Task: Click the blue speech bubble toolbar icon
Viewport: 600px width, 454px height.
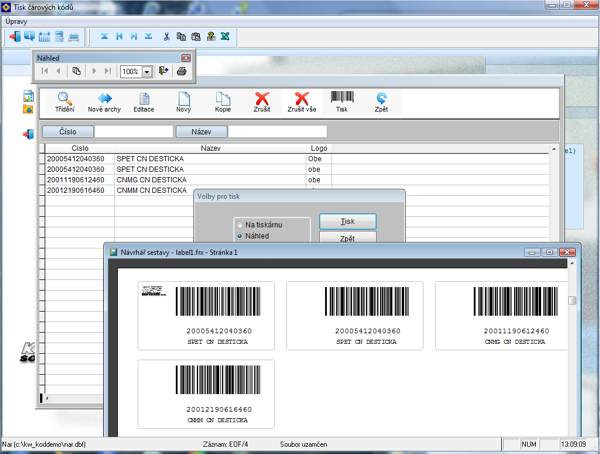Action: click(x=29, y=37)
